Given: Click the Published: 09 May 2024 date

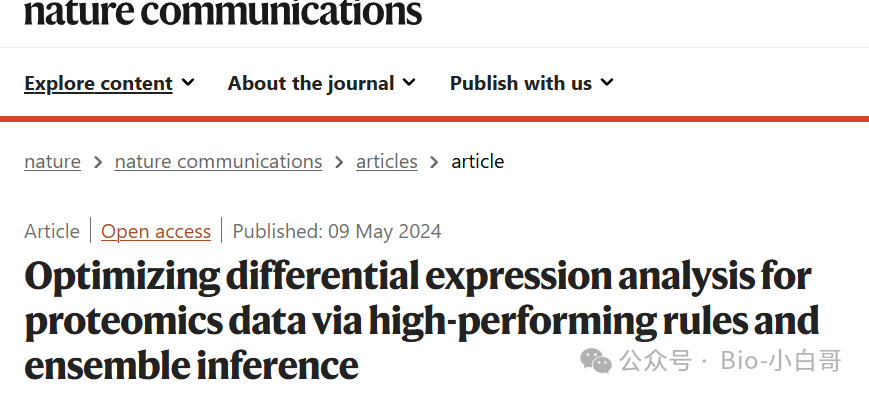Looking at the screenshot, I should pyautogui.click(x=337, y=231).
